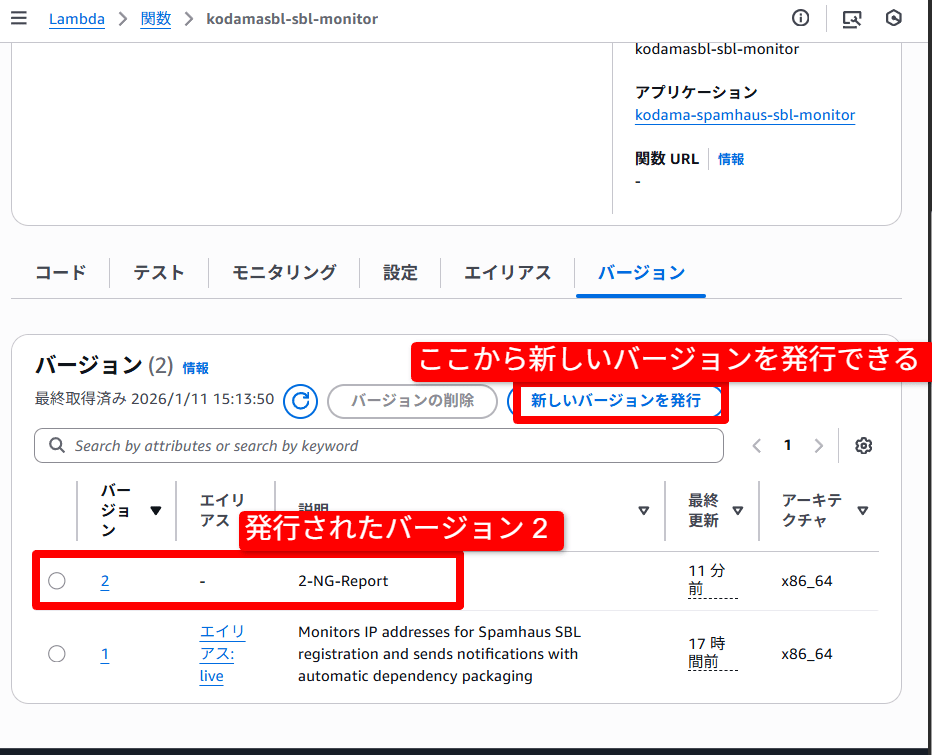The image size is (932, 755).
Task: Sort by バージョン column arrow
Action: coord(155,510)
